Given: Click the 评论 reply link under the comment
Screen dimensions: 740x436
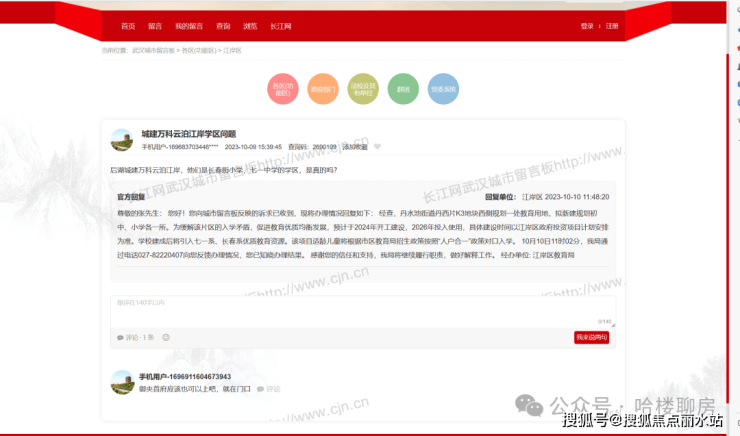Looking at the screenshot, I should pyautogui.click(x=269, y=389).
